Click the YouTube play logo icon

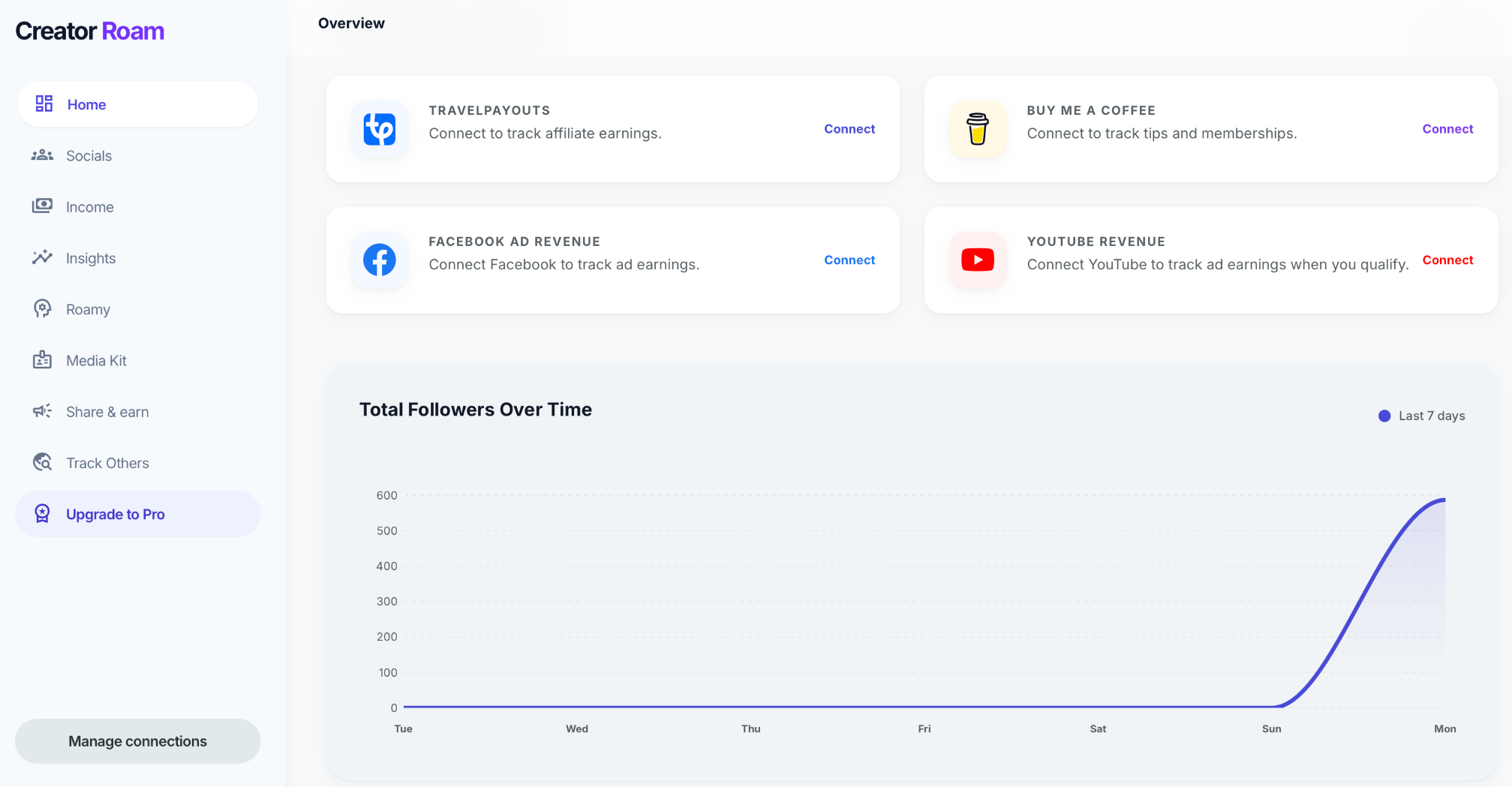coord(978,260)
